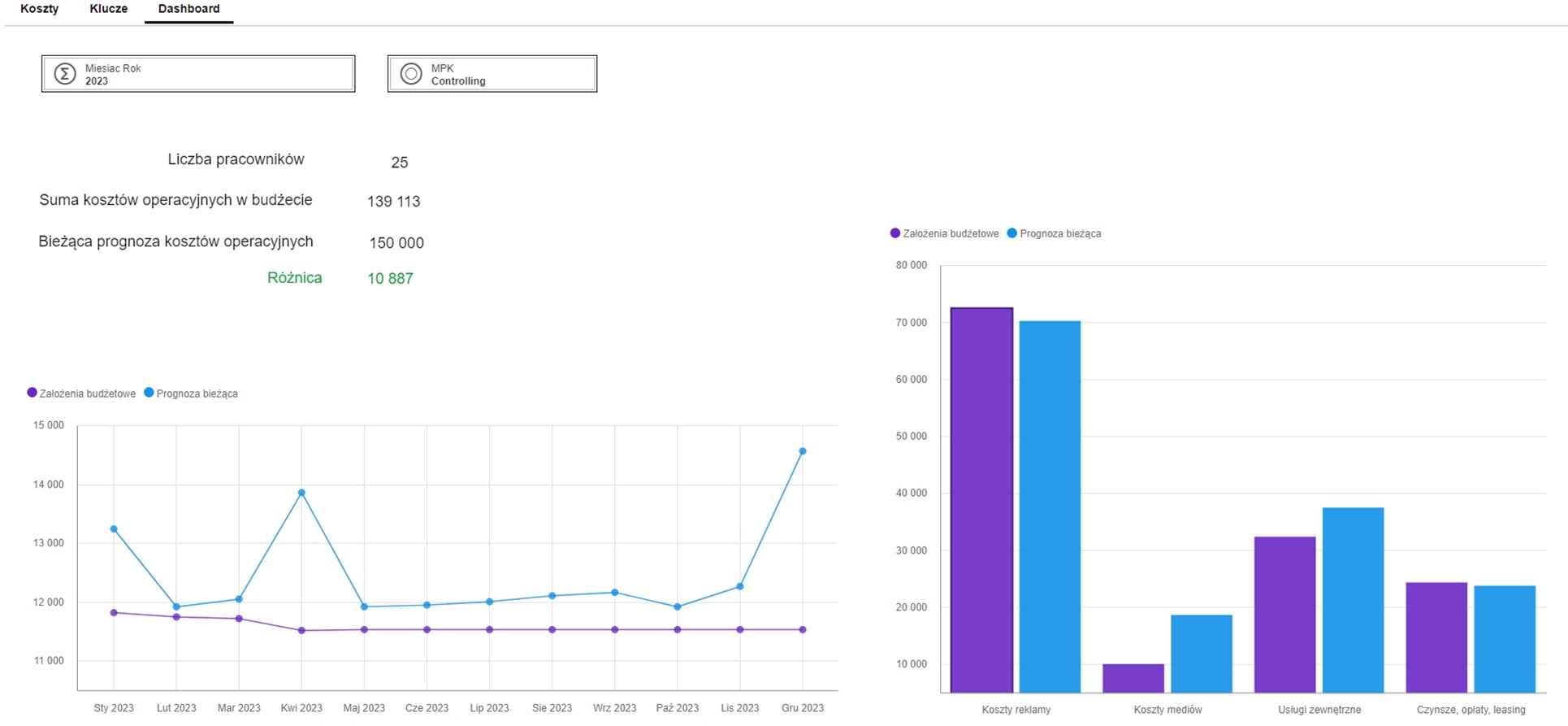Click the Mar 2023 axis label
The height and width of the screenshot is (726, 1568).
(x=239, y=708)
